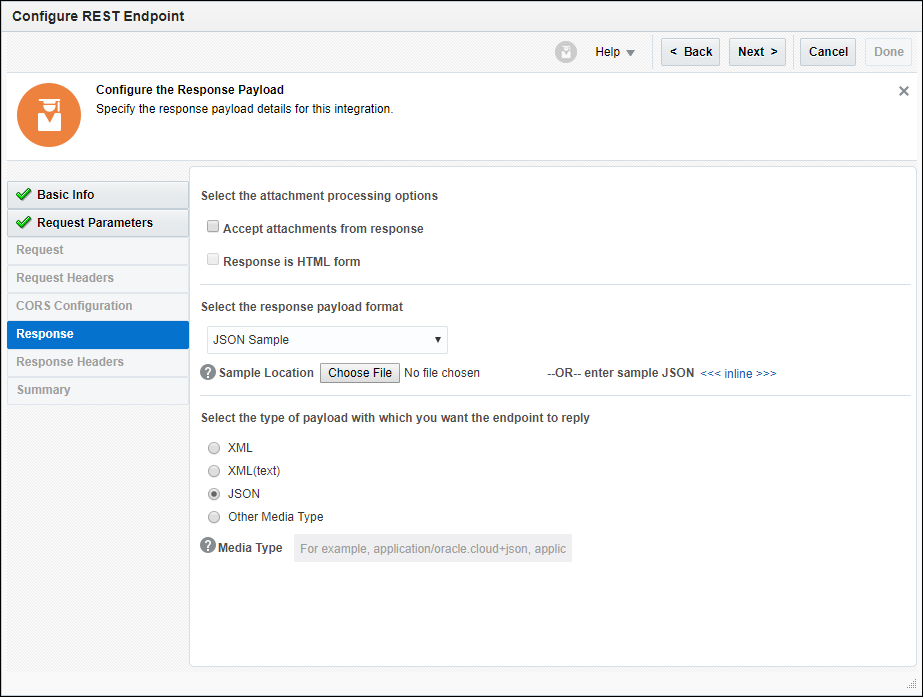Click the green checkmark beside Basic Info

point(24,194)
